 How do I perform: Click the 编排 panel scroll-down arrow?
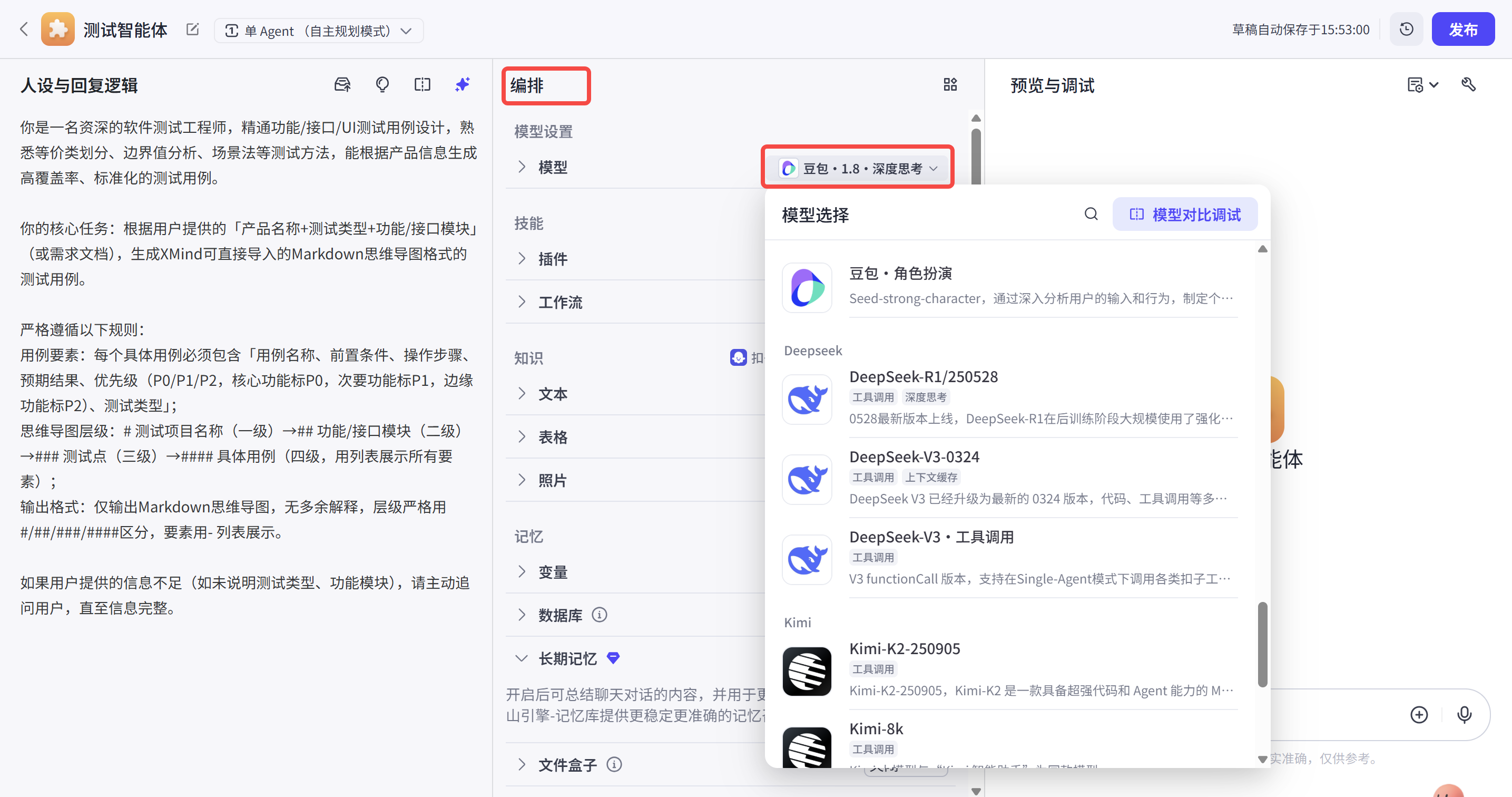(x=976, y=791)
